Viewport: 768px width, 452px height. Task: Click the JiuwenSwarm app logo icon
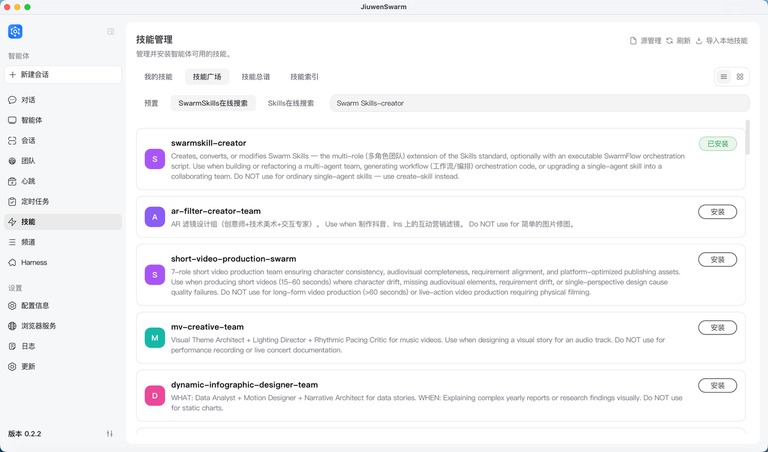point(15,31)
